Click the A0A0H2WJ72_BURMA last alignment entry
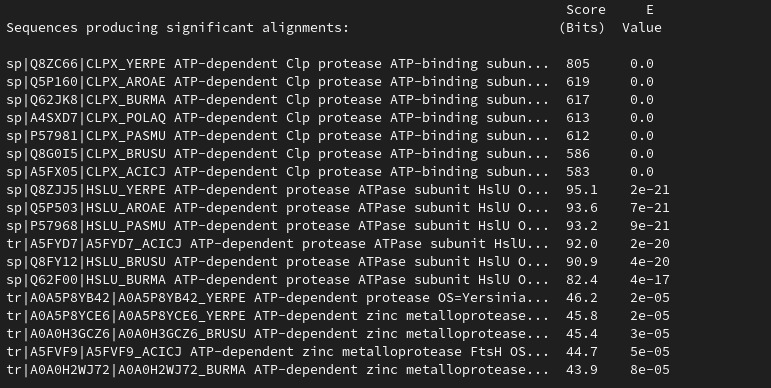 [x=338, y=370]
